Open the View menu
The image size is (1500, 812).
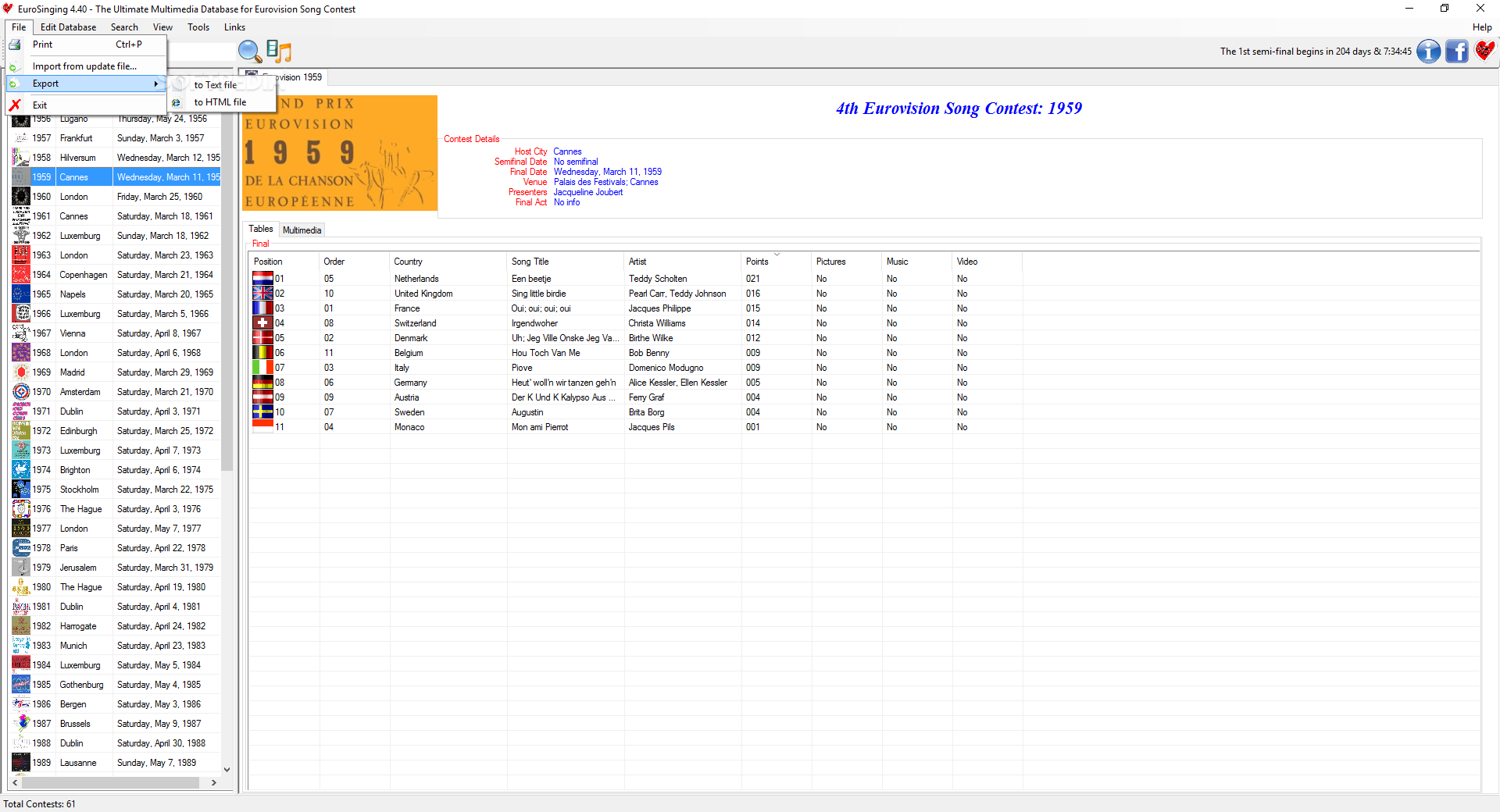162,27
